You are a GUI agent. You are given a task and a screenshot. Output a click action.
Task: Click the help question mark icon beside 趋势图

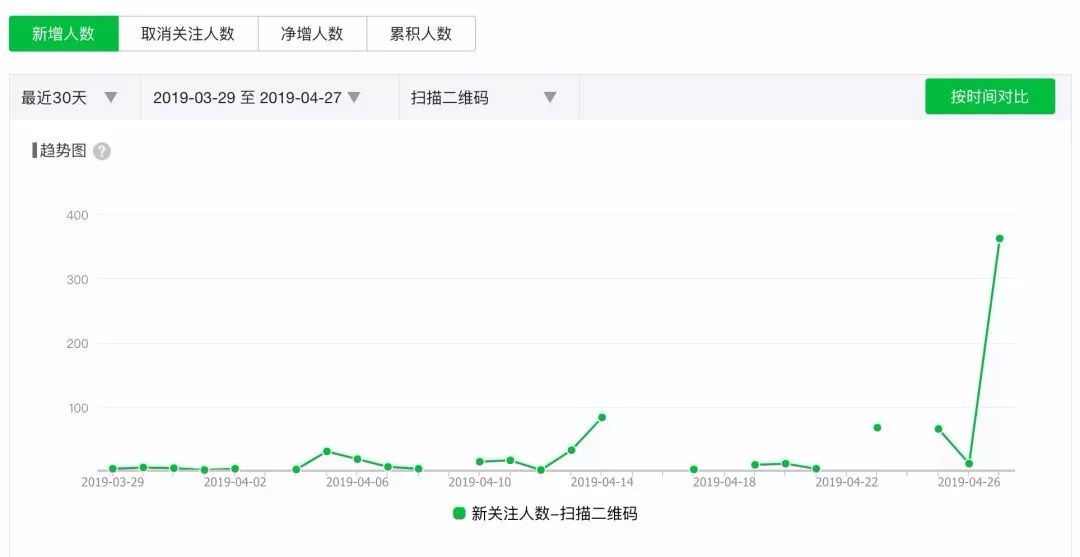pos(102,152)
